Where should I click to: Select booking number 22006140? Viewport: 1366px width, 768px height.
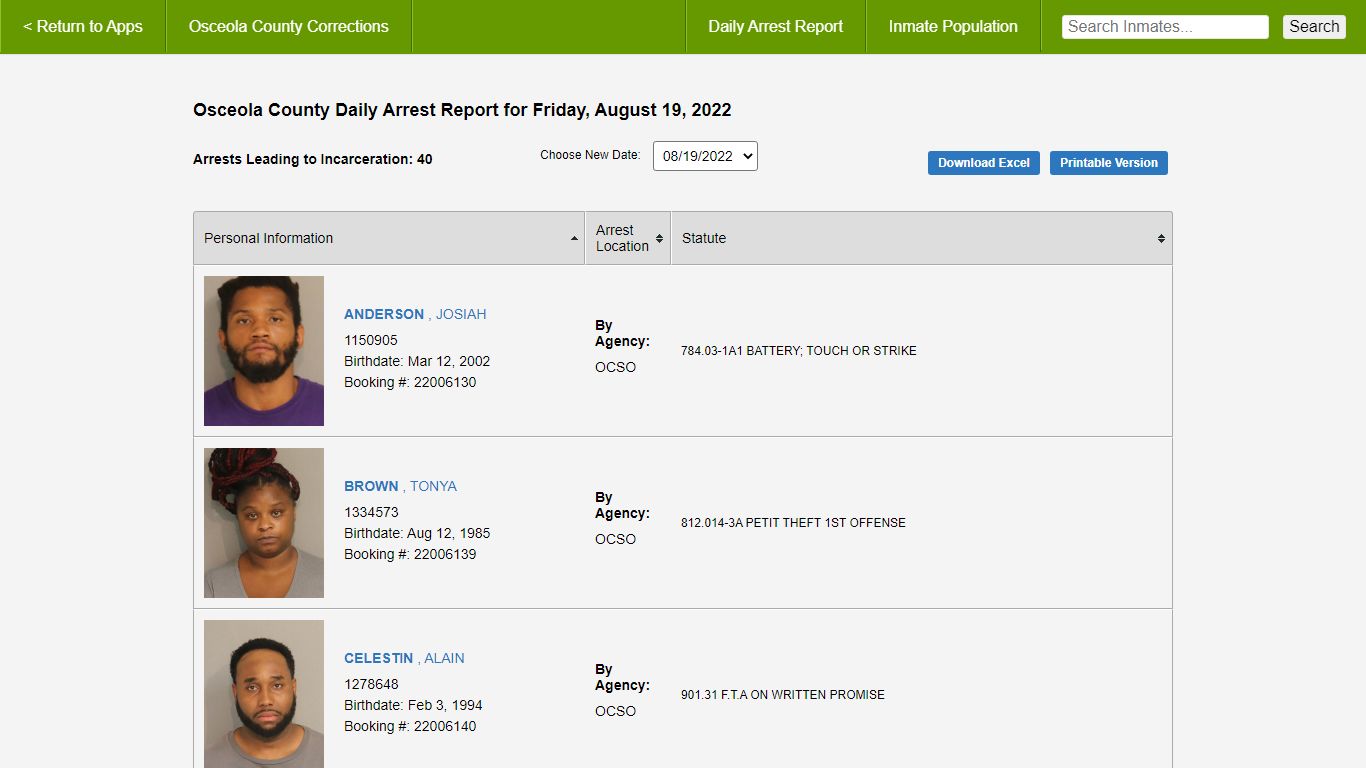[445, 726]
